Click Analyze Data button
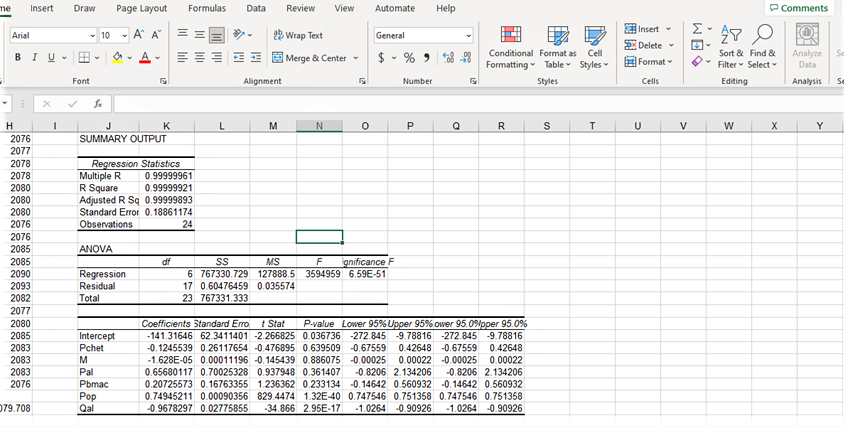The image size is (844, 429). (x=807, y=47)
